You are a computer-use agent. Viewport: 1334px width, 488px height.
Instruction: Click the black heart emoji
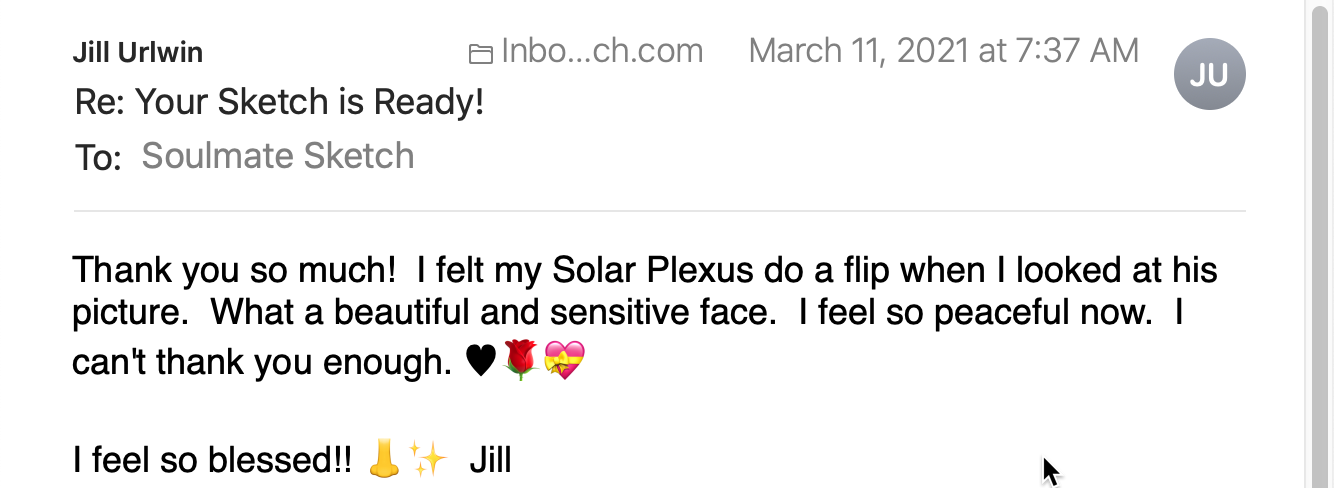coord(481,360)
